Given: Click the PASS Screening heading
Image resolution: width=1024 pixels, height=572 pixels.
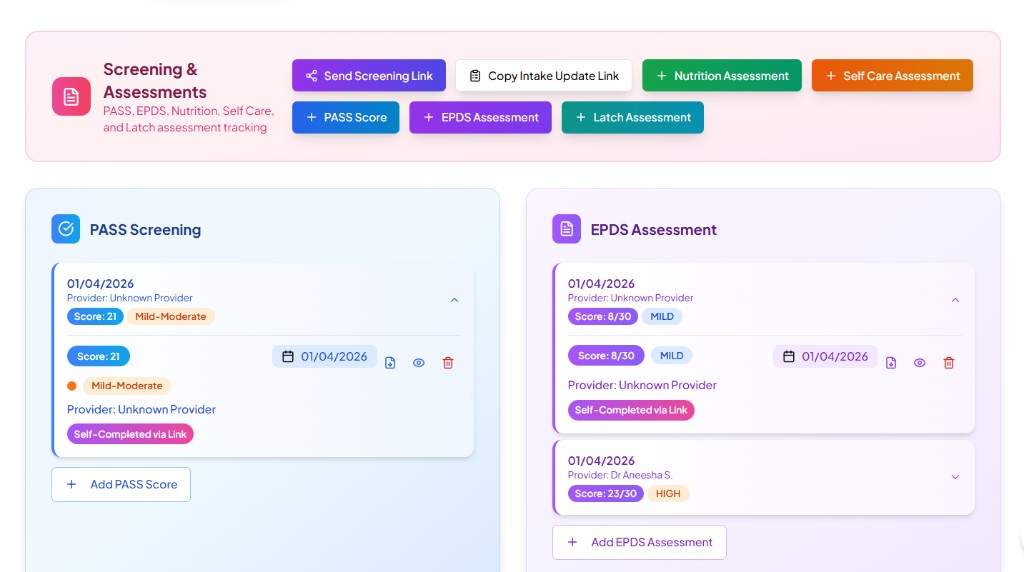Looking at the screenshot, I should [x=146, y=230].
